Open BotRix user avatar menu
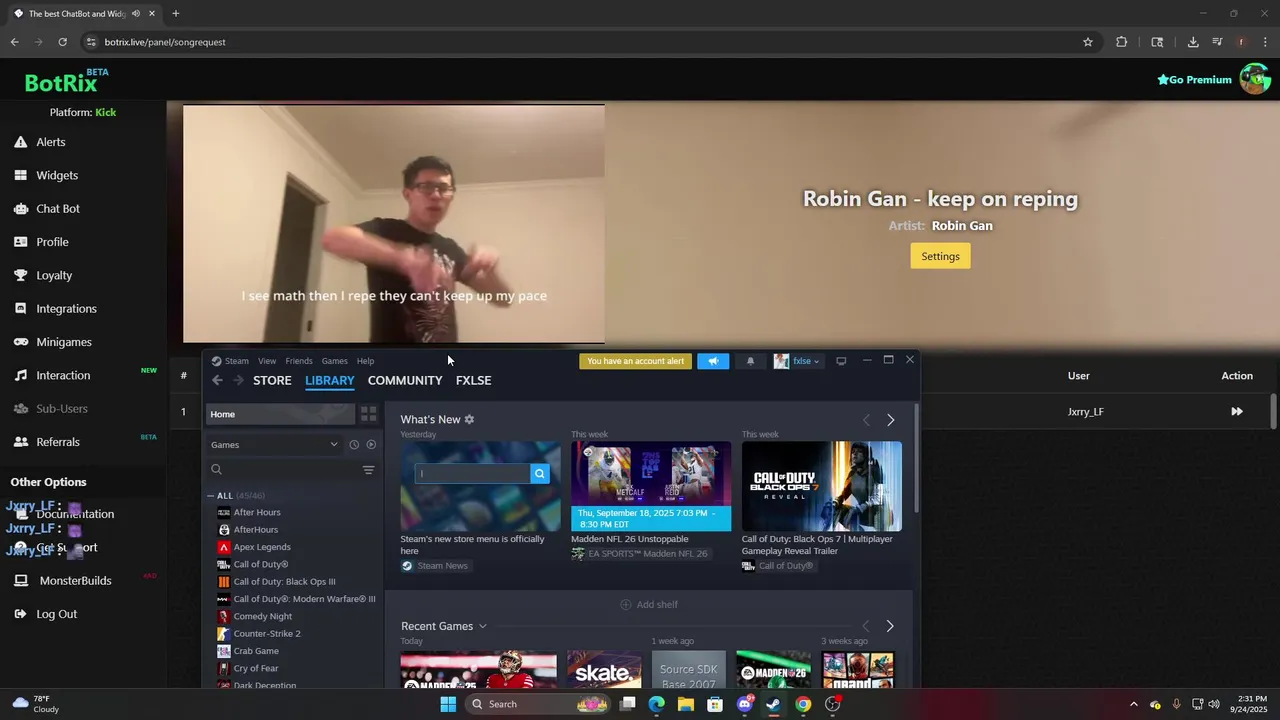 (x=1254, y=79)
